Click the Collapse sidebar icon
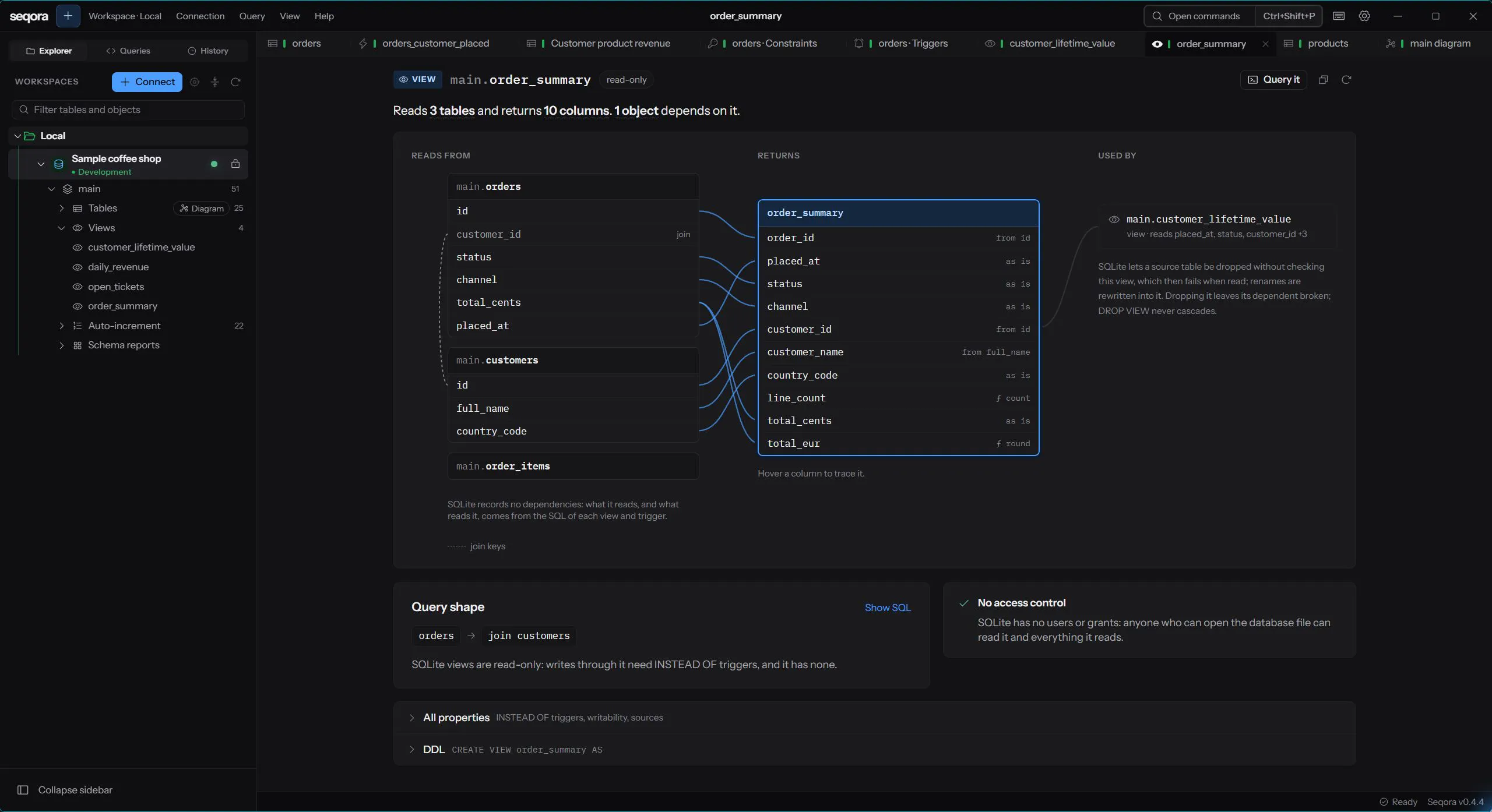The width and height of the screenshot is (1492, 812). (23, 790)
